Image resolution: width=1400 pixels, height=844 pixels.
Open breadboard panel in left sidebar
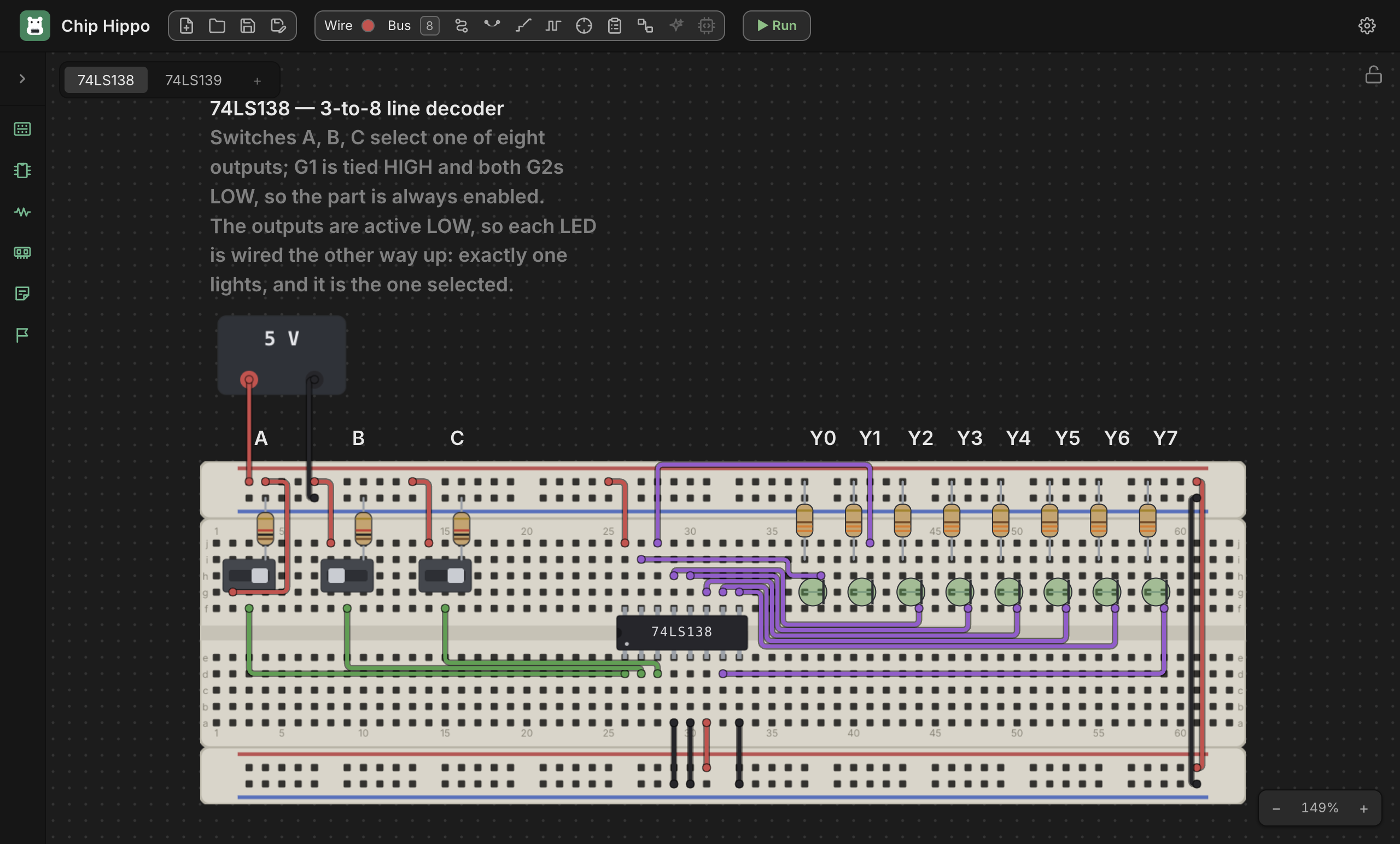[x=22, y=129]
